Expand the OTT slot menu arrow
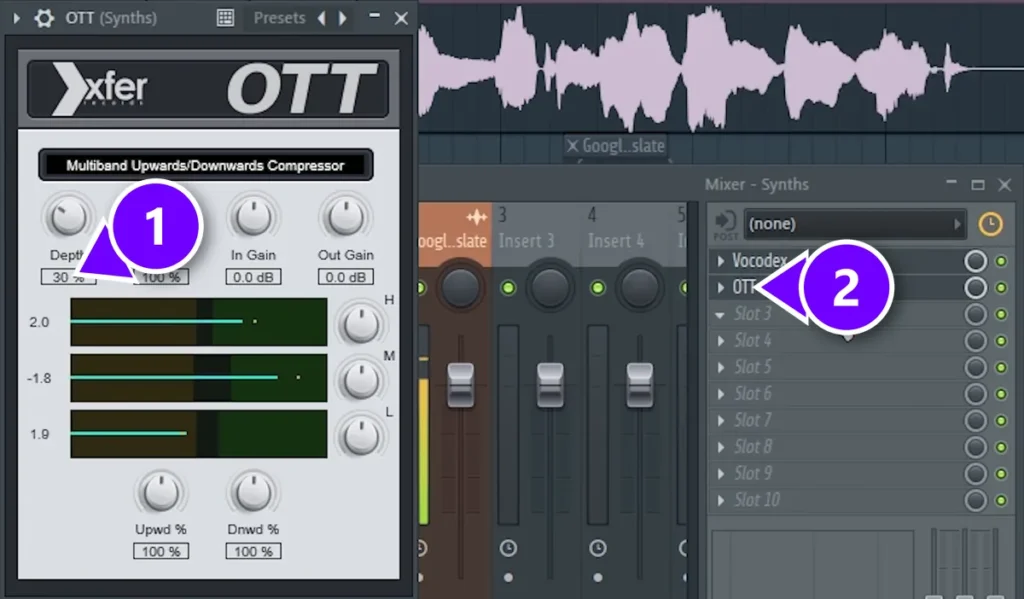The height and width of the screenshot is (599, 1024). pyautogui.click(x=721, y=287)
